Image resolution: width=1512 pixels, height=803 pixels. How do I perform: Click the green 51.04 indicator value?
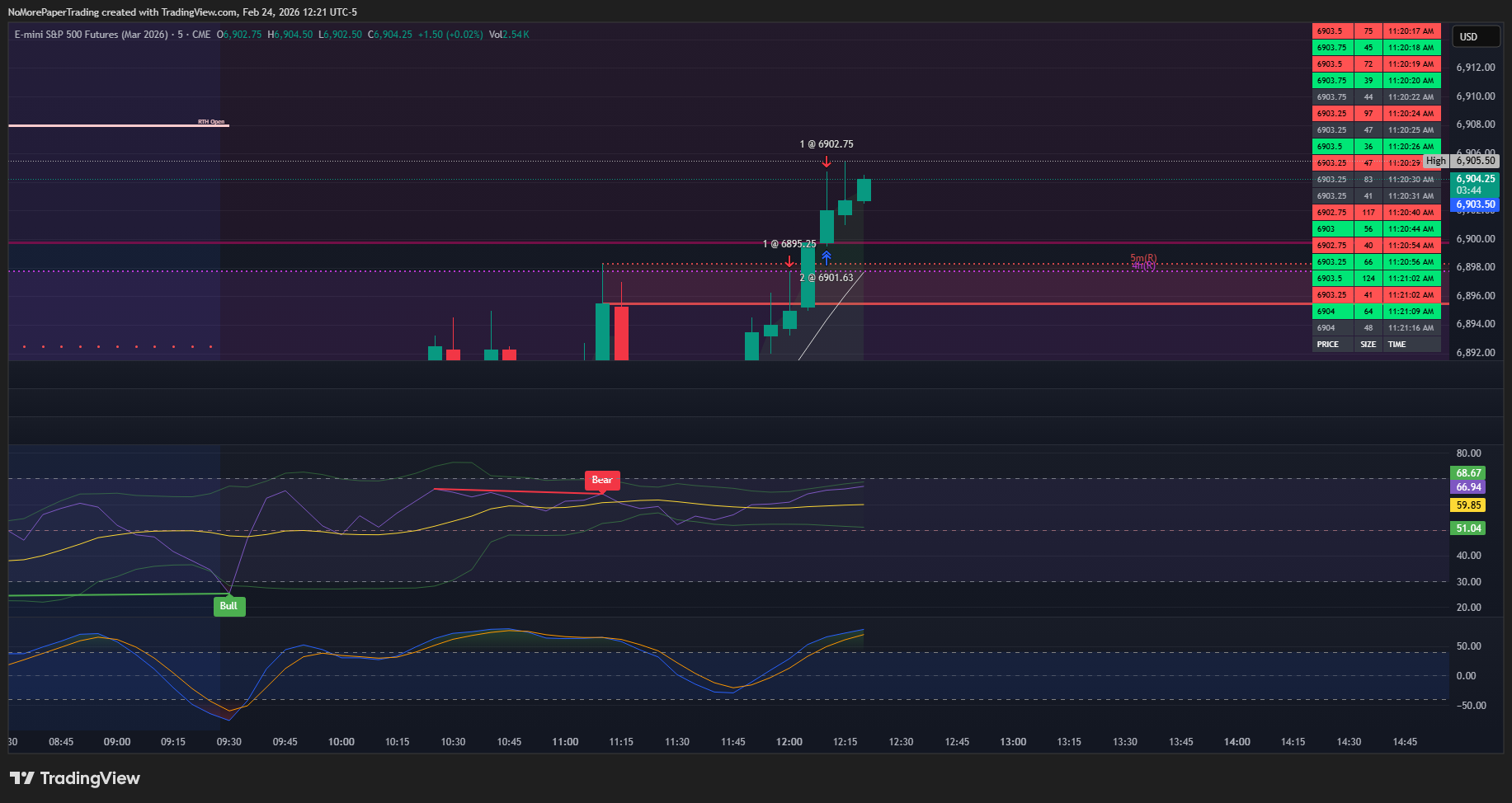coord(1468,528)
